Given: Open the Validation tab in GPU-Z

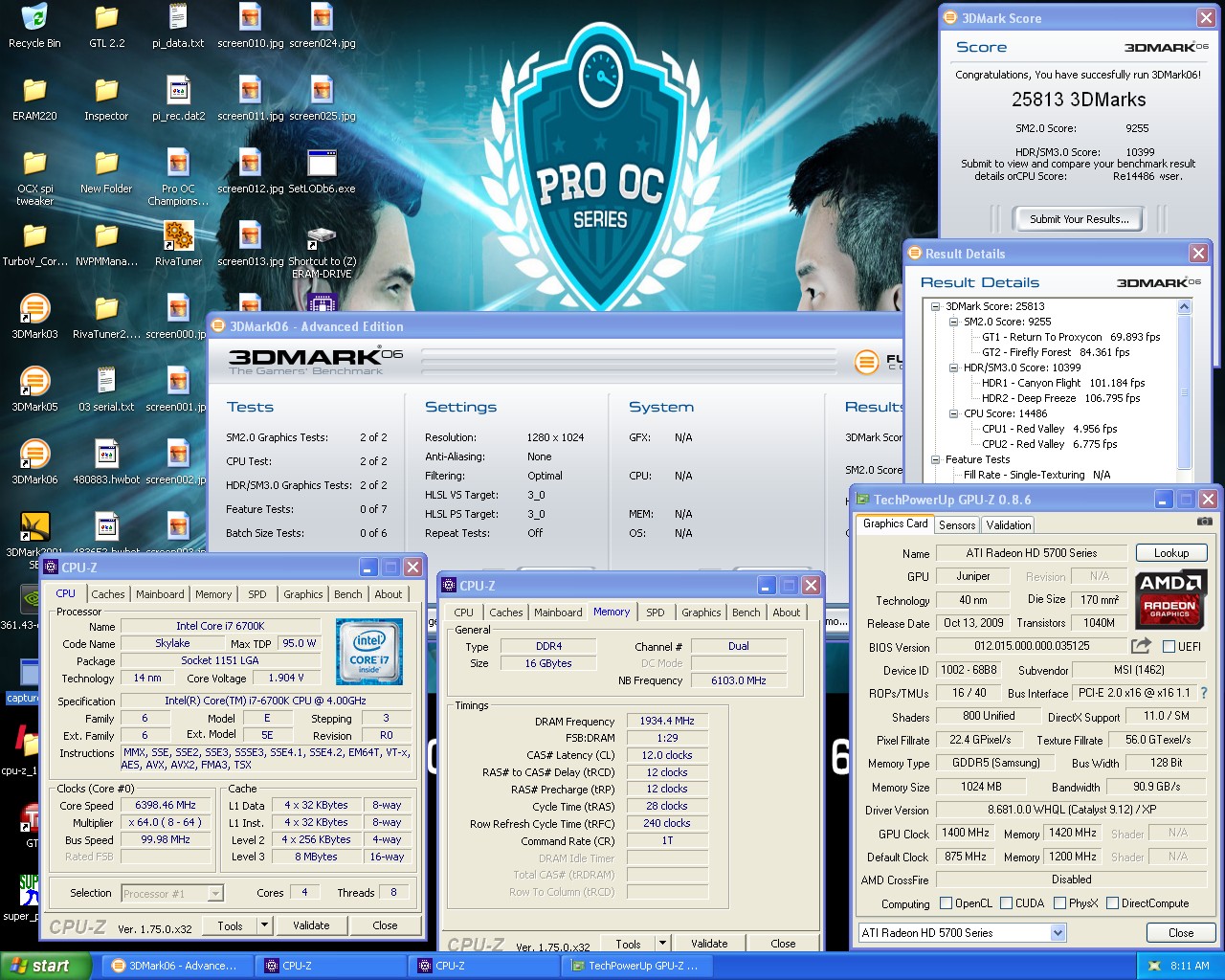Looking at the screenshot, I should (x=1009, y=524).
